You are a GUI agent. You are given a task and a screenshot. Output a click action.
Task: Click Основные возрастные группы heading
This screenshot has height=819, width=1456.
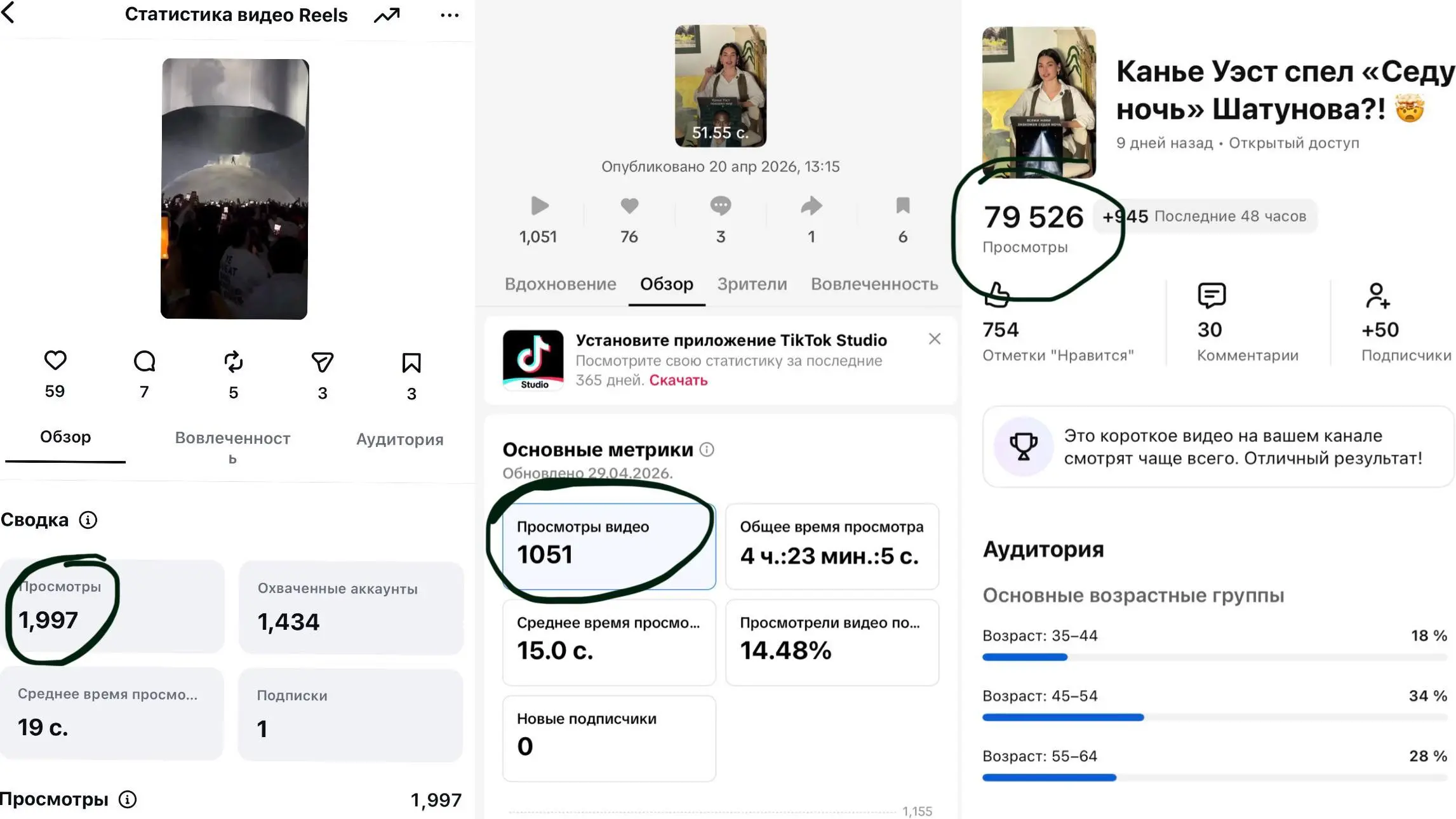coord(1133,596)
